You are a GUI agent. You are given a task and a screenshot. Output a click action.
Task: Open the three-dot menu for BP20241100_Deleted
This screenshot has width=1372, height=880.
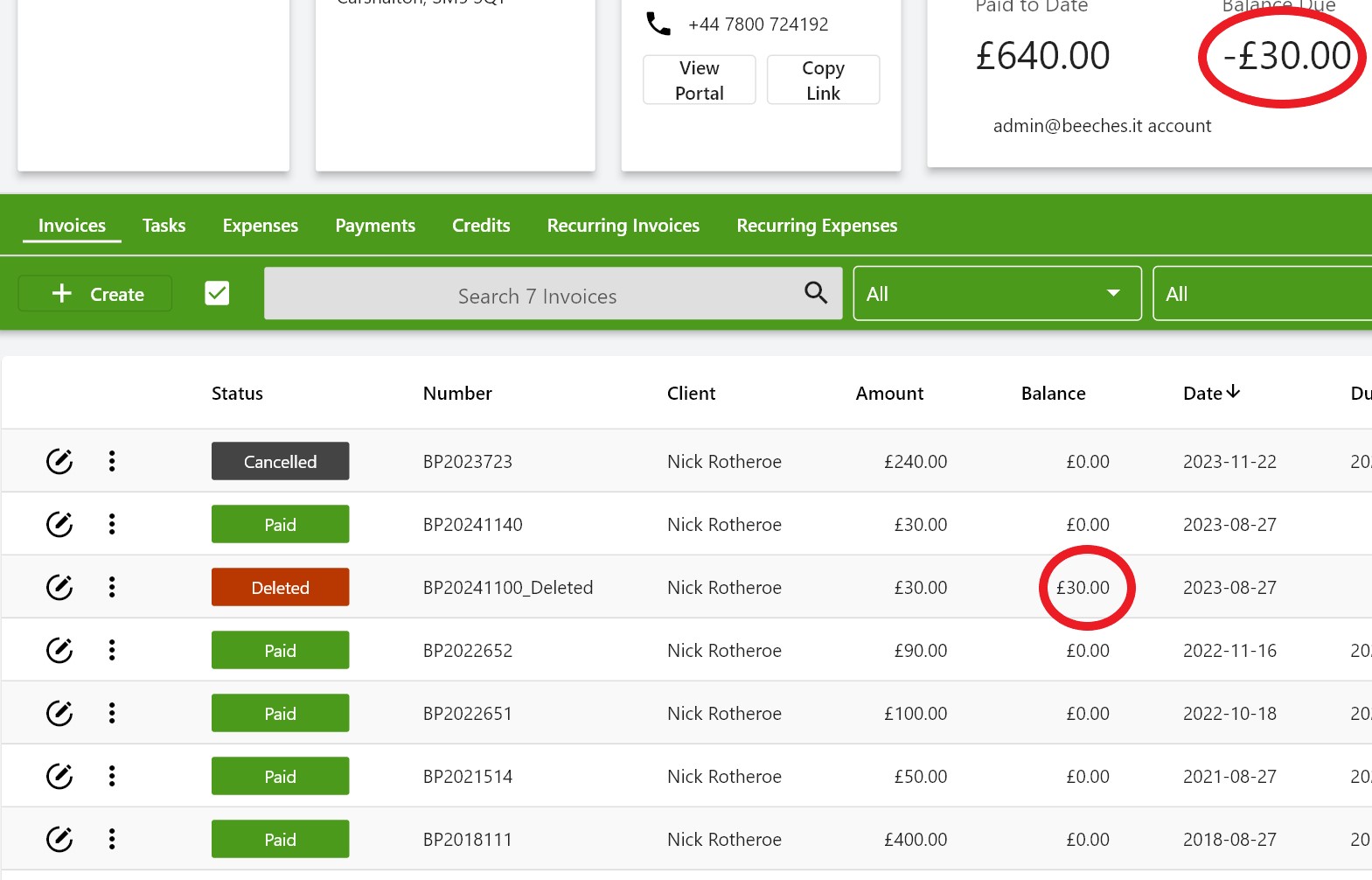[x=112, y=587]
